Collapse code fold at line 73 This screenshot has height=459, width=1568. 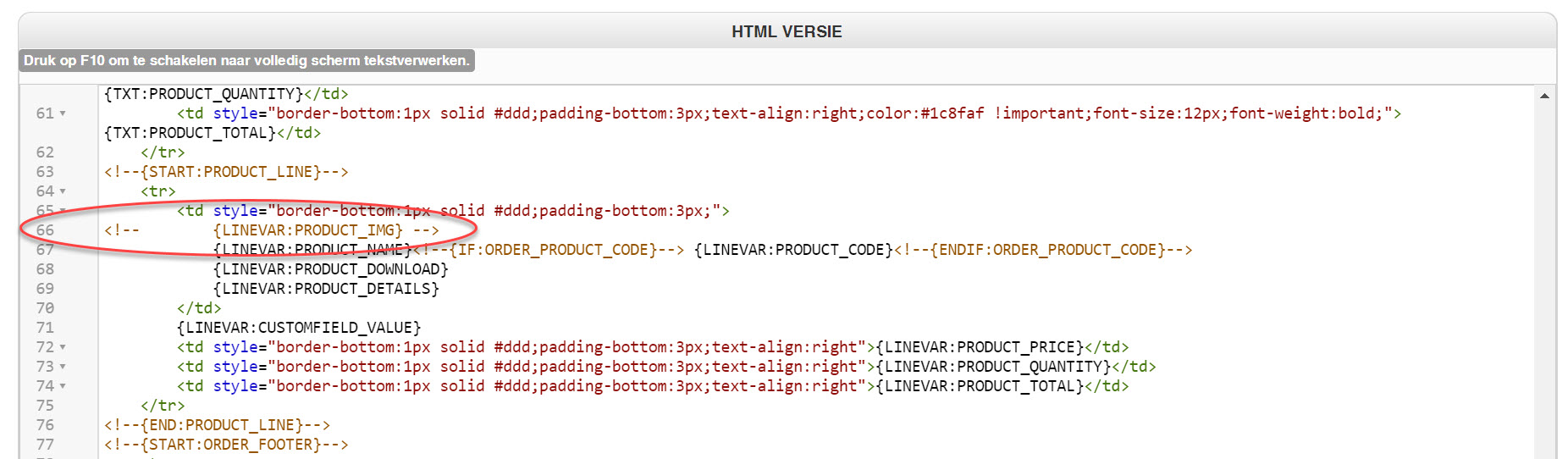(x=63, y=367)
